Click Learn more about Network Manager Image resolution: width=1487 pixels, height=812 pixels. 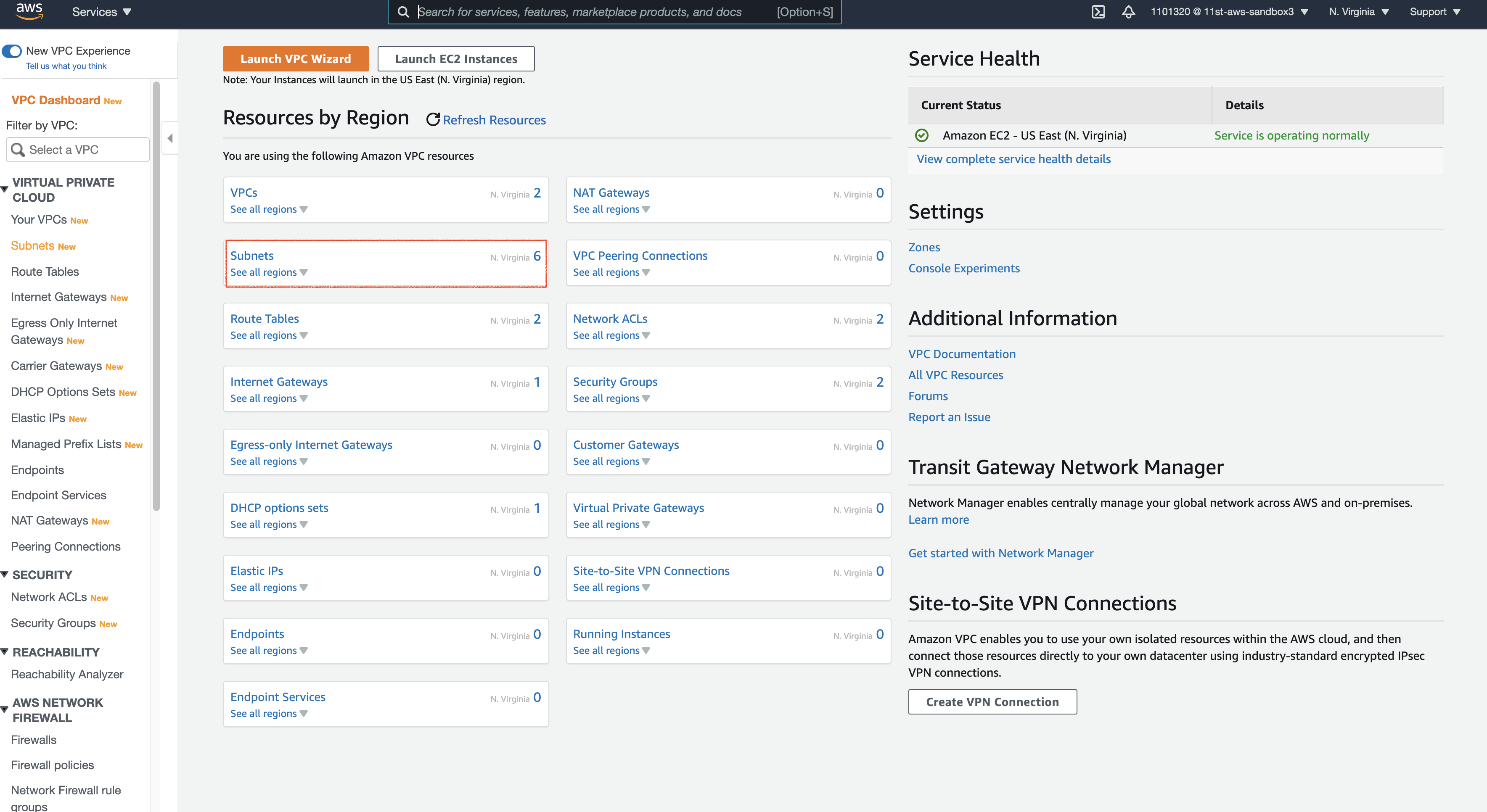pos(939,519)
